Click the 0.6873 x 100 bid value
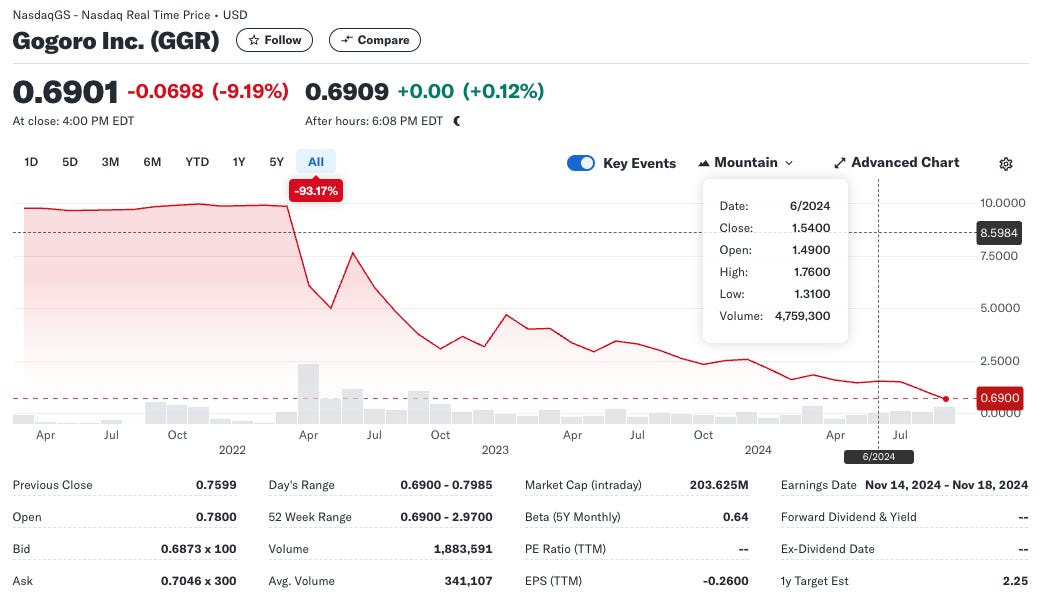Screen dimensions: 1042x604 [199, 549]
